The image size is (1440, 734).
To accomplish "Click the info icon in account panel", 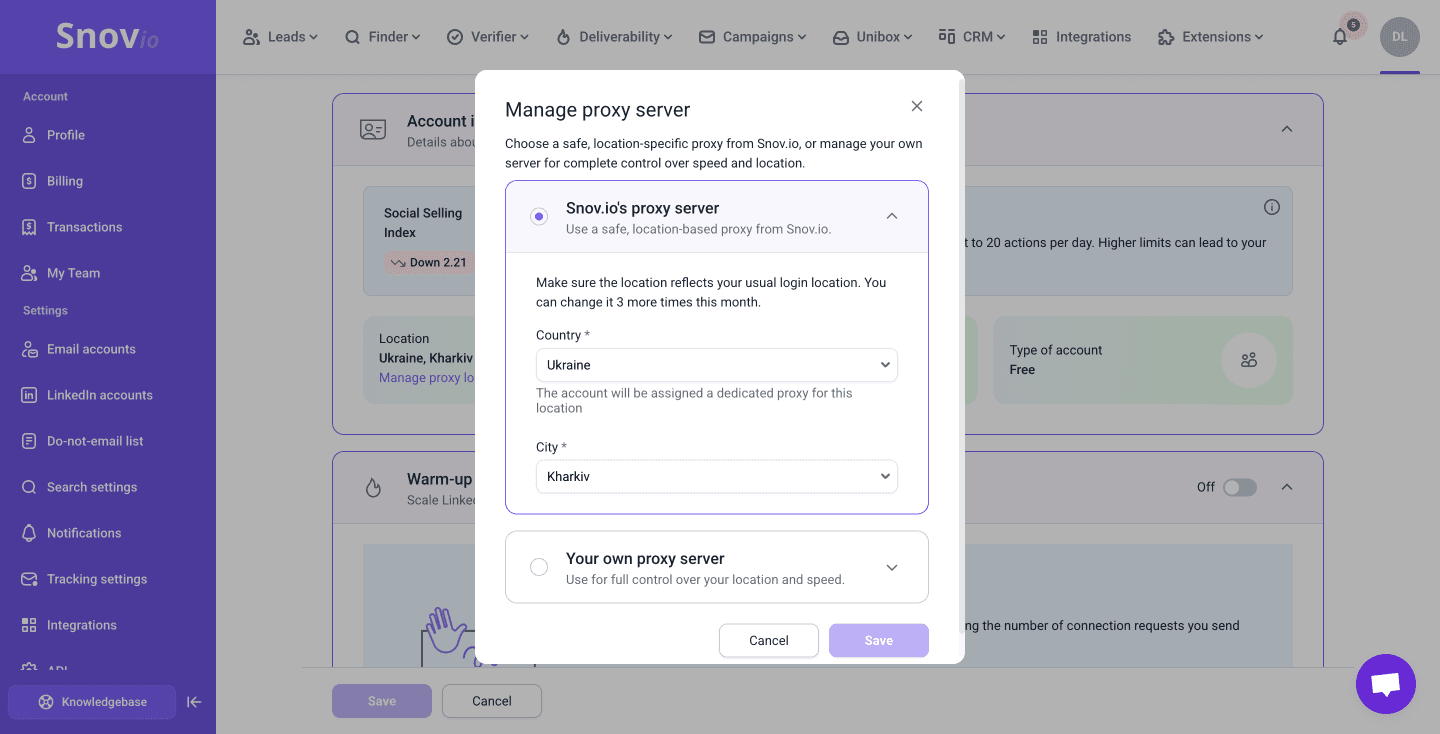I will 1271,207.
